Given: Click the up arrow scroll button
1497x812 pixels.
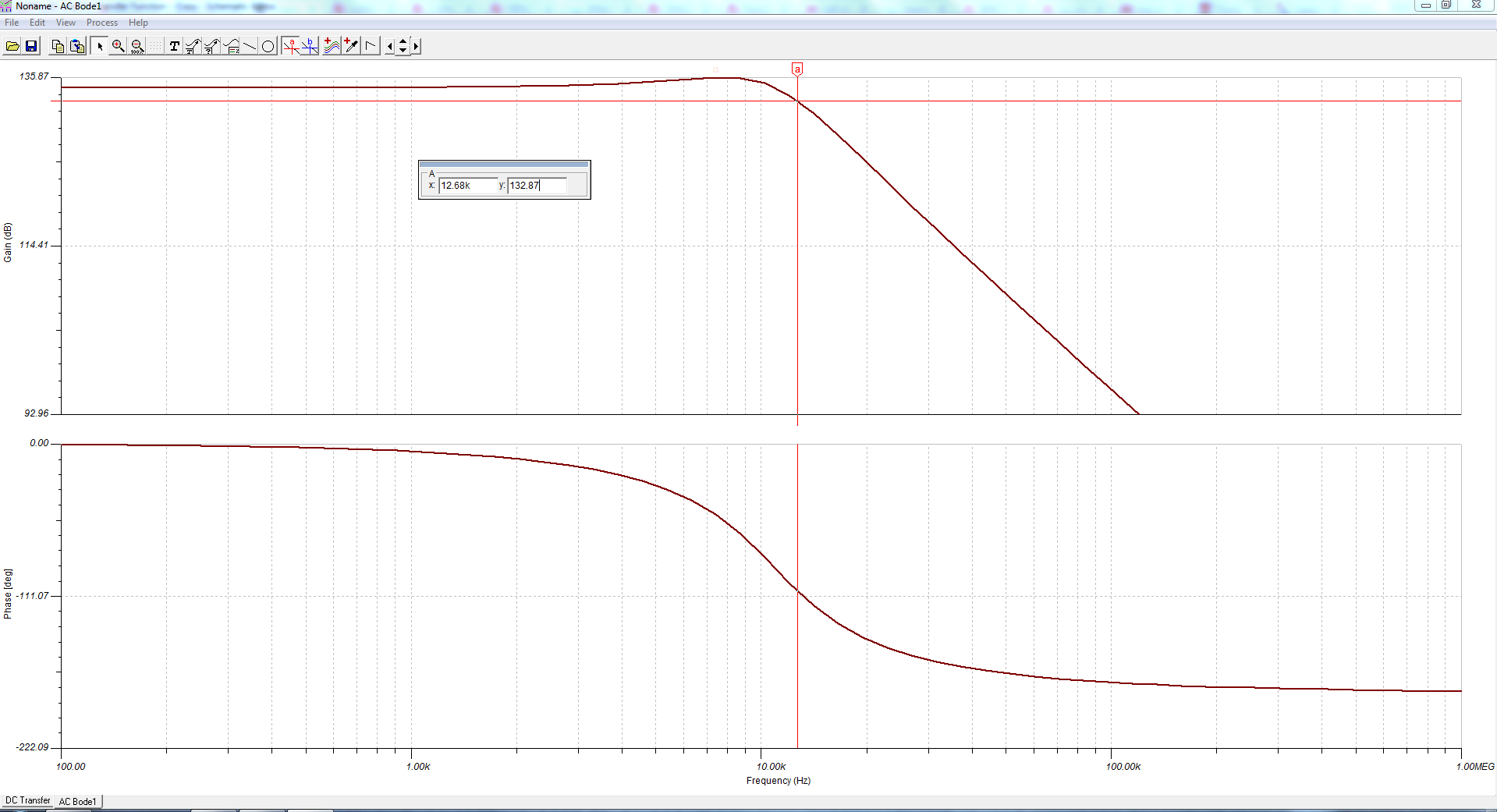Looking at the screenshot, I should (403, 41).
